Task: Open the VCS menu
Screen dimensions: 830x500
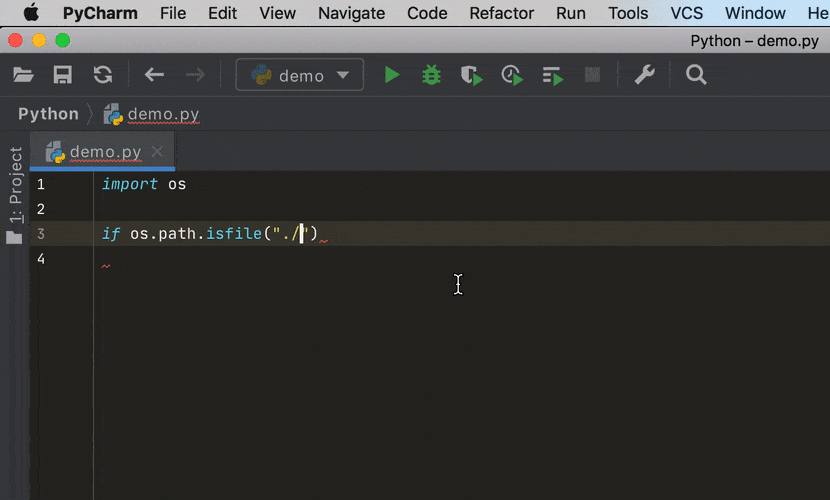Action: click(x=686, y=13)
